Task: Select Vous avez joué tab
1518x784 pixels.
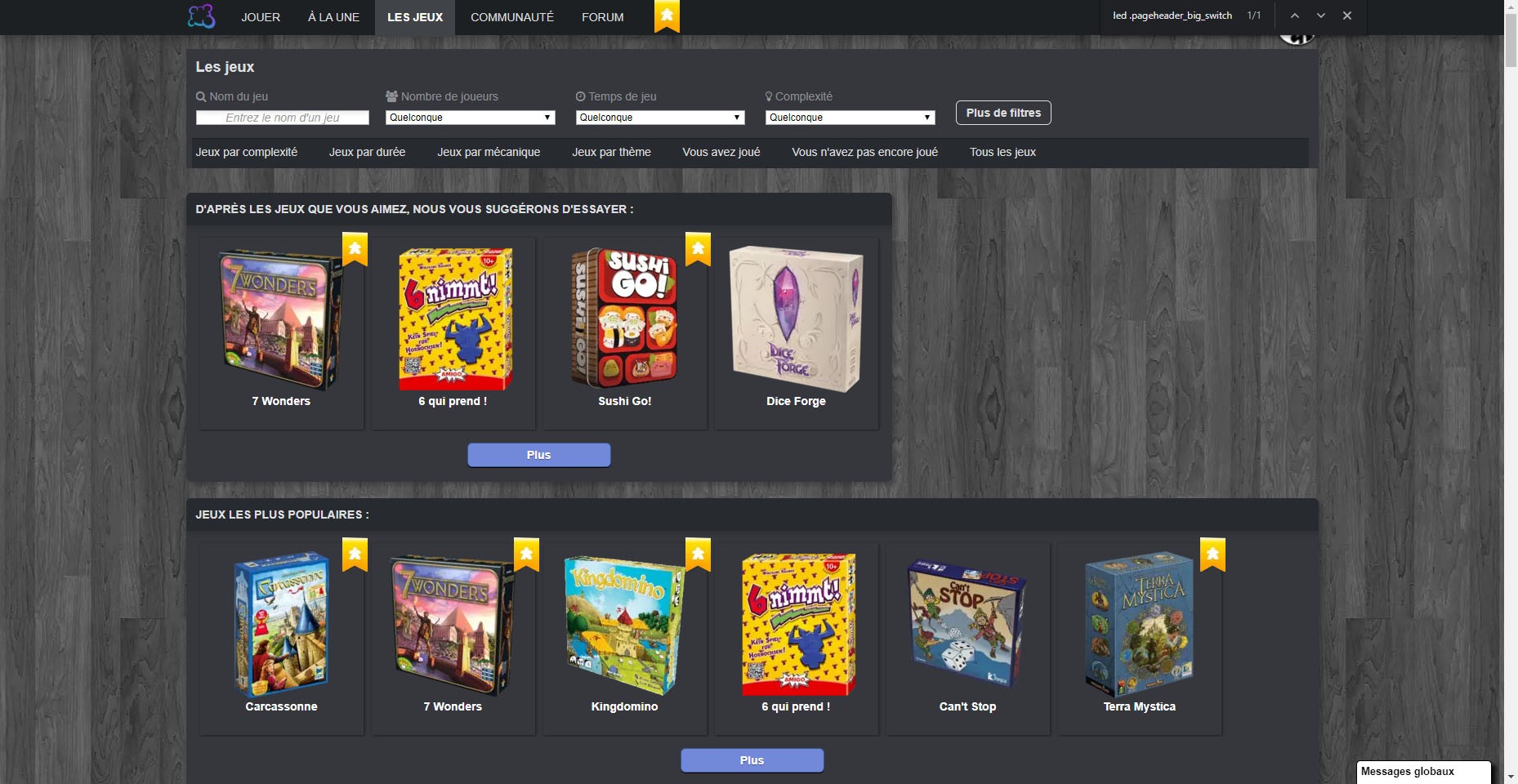Action: point(721,152)
